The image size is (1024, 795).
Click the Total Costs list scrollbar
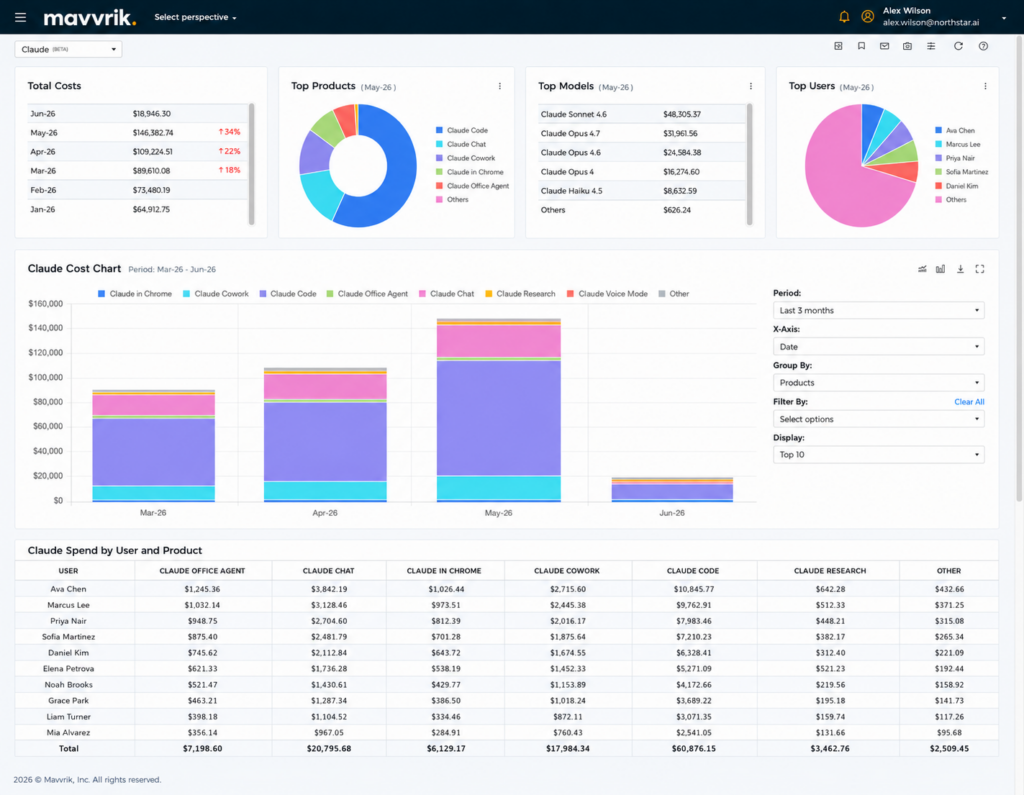251,164
